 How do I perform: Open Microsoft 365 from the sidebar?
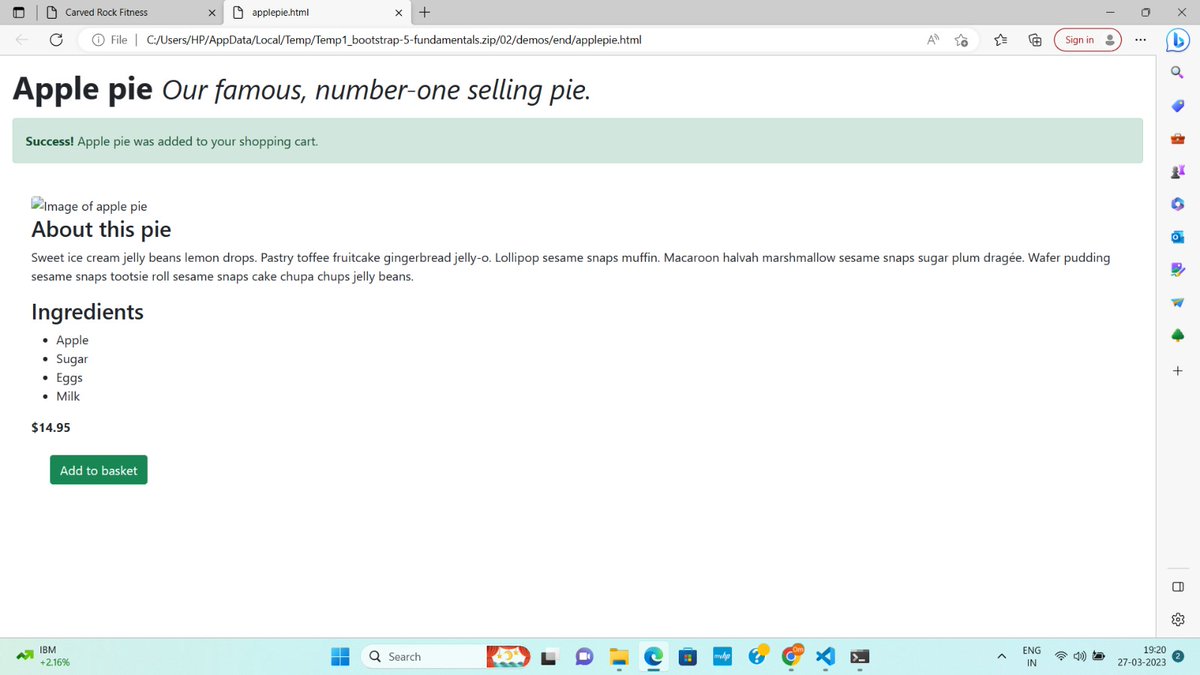click(x=1177, y=205)
